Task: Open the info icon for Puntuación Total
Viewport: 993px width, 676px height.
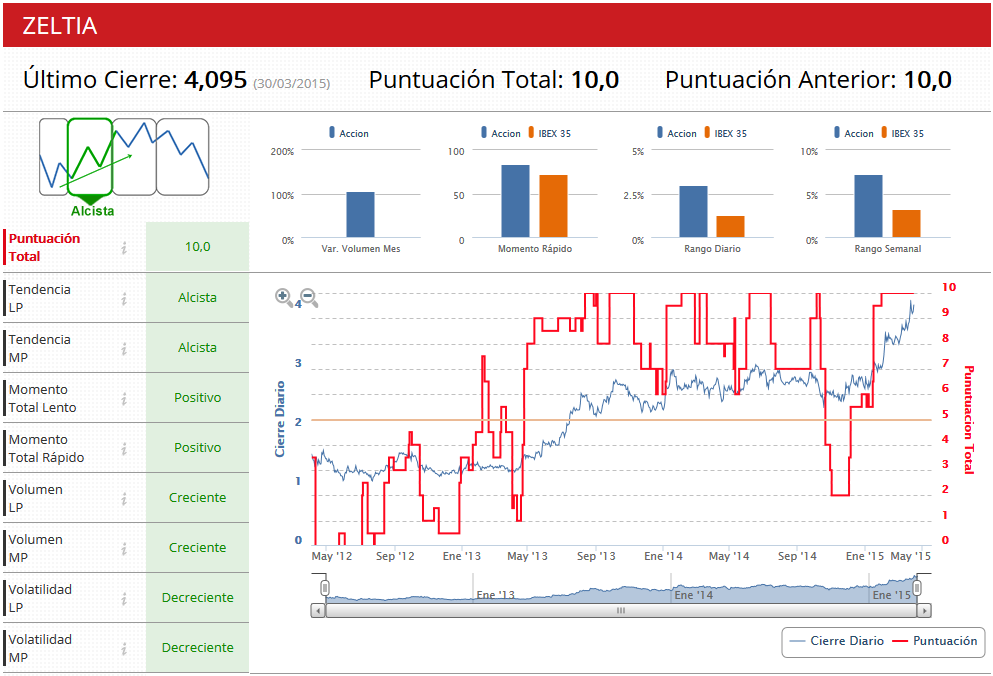Action: (x=124, y=248)
